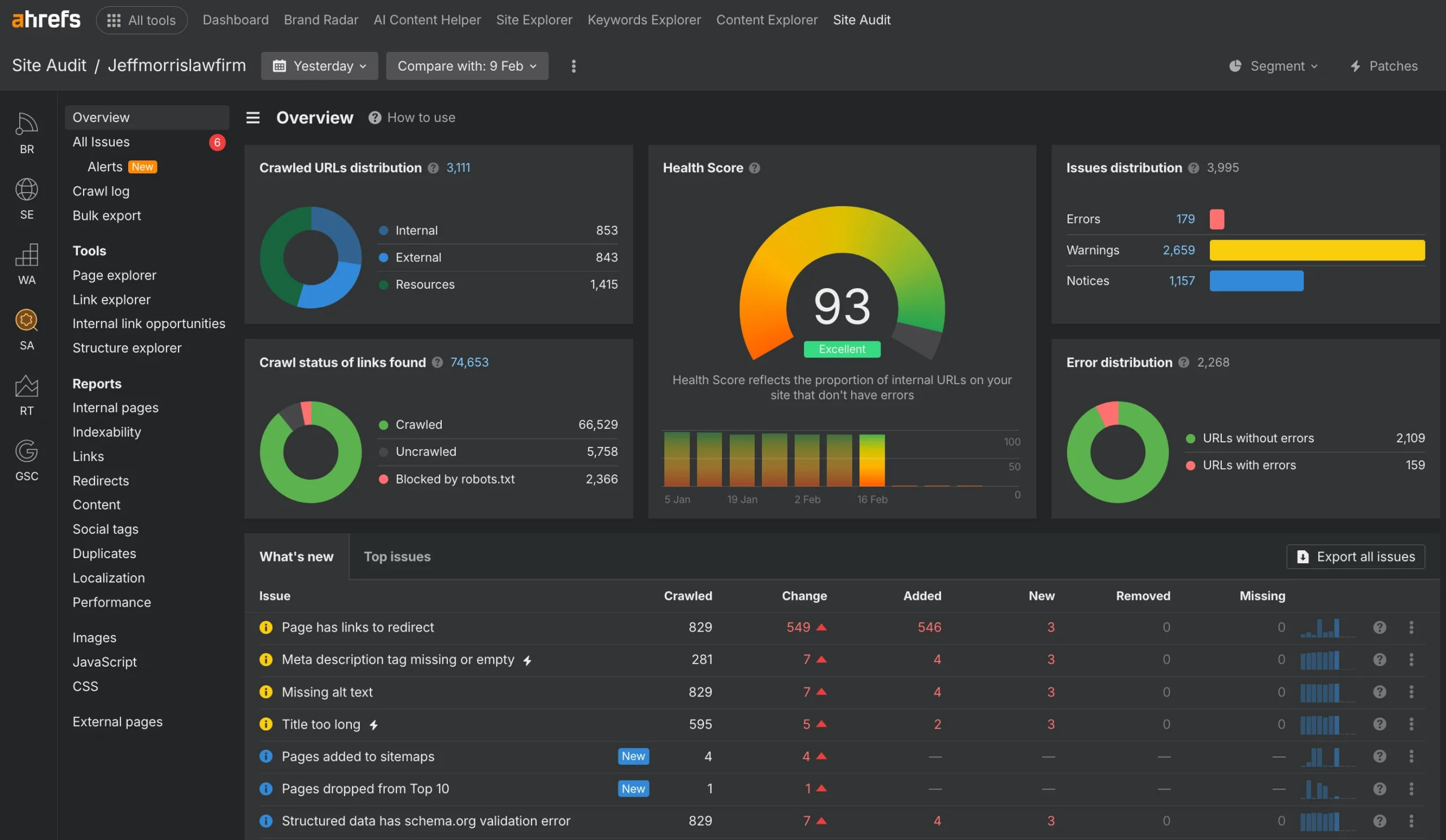The height and width of the screenshot is (840, 1446).
Task: Open kebab menu in Title too long row
Action: [x=1411, y=724]
